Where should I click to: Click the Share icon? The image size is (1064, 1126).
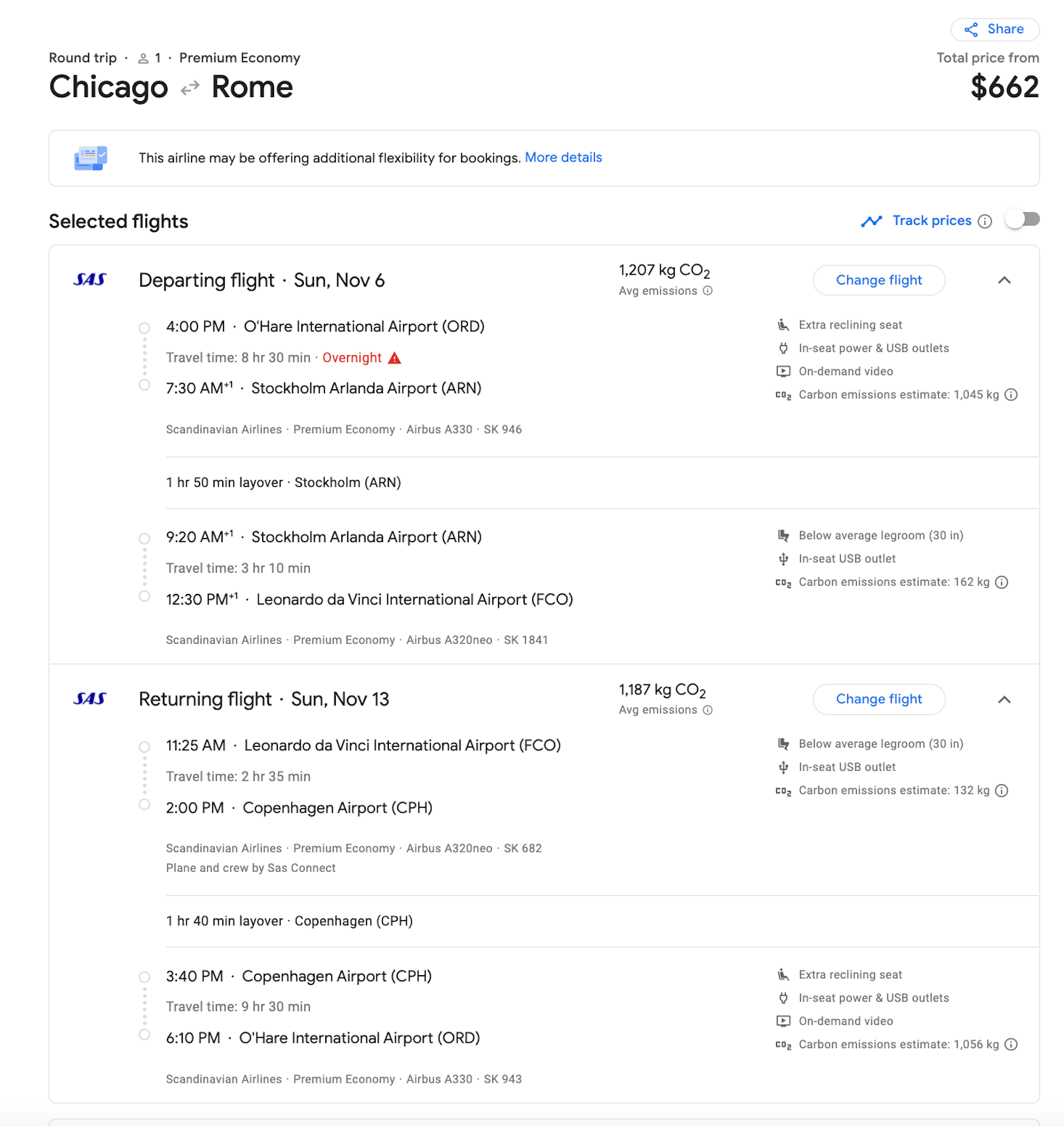click(x=972, y=29)
